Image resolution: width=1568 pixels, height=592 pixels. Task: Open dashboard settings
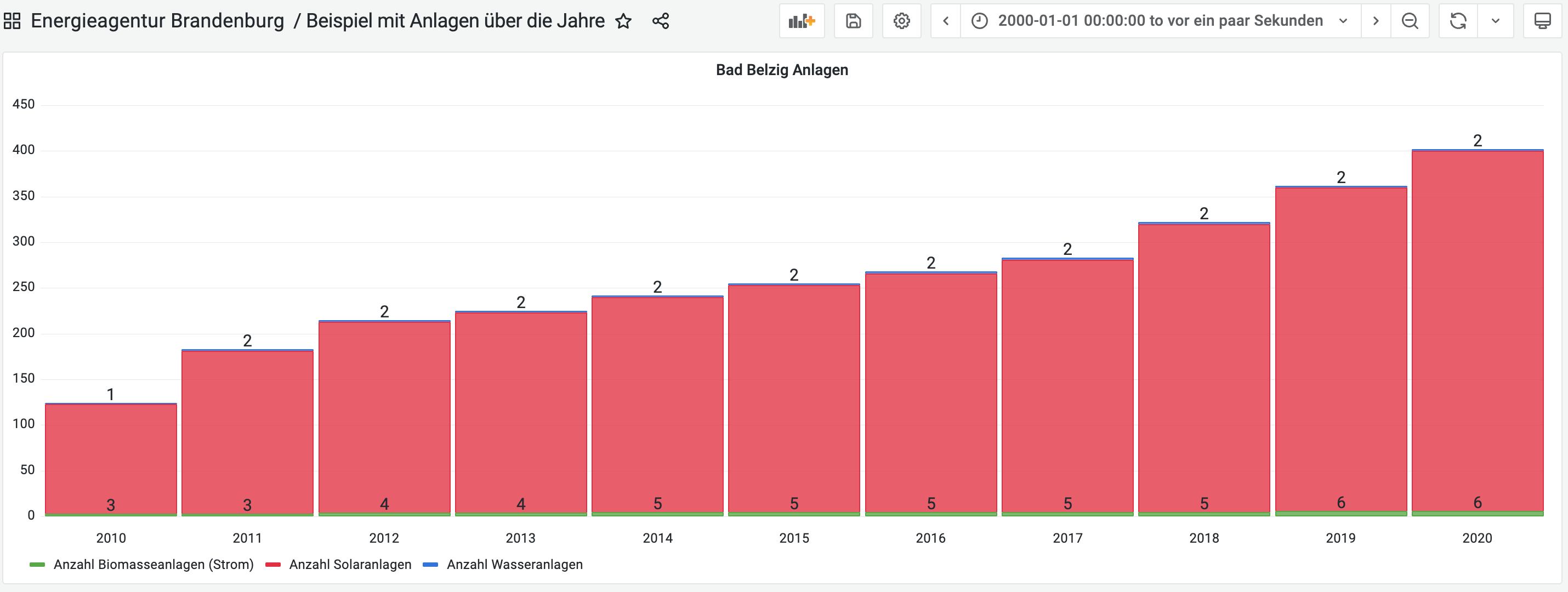pyautogui.click(x=901, y=20)
